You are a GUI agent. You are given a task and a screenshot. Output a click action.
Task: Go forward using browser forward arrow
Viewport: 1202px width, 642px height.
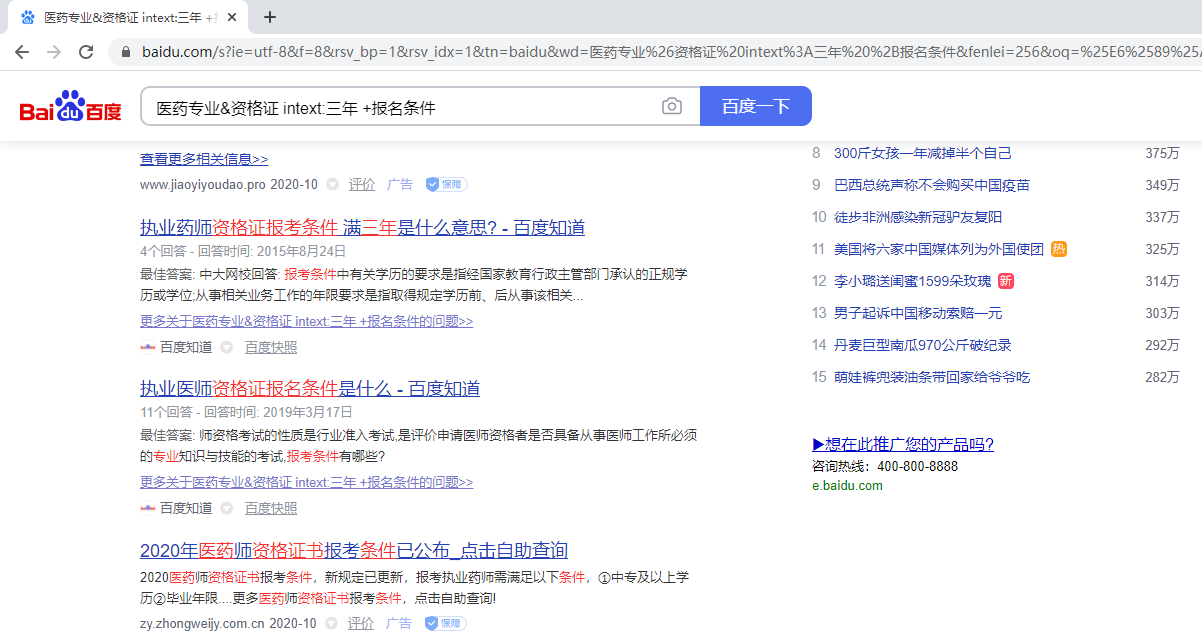coord(54,51)
